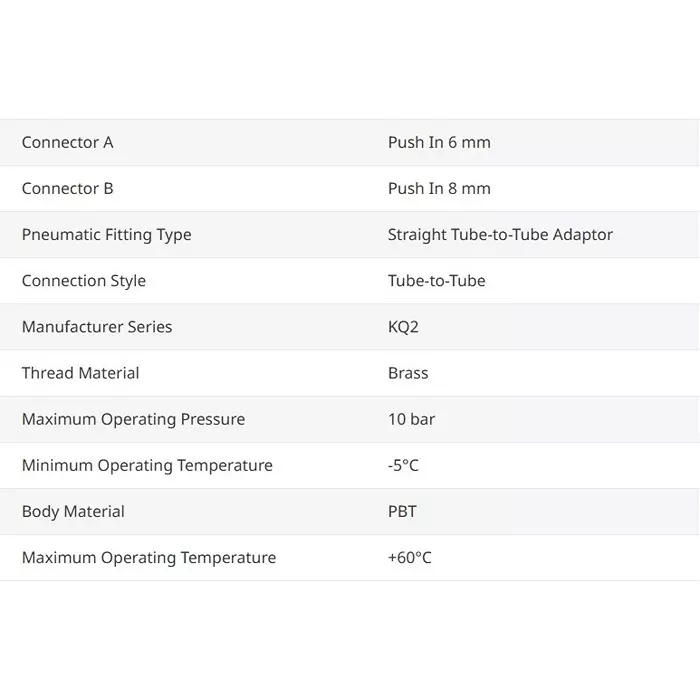Select the Brass value text
This screenshot has height=700, width=700.
(408, 373)
